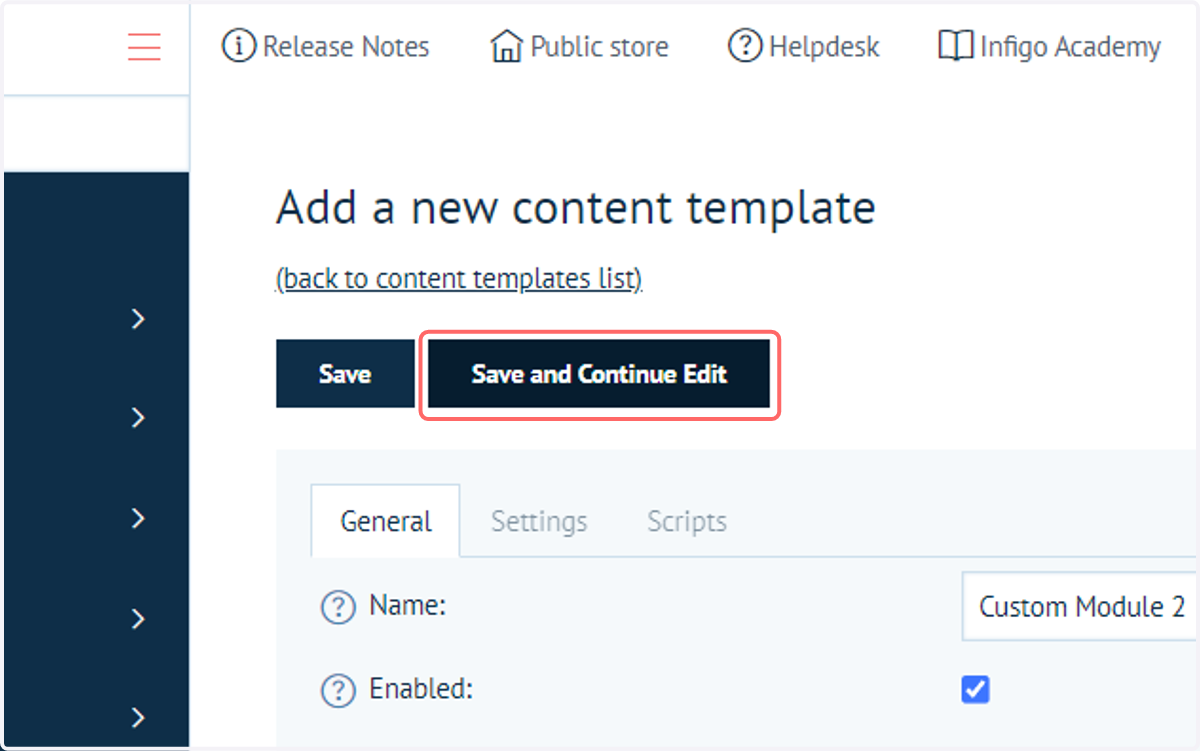This screenshot has height=751, width=1200.
Task: Edit the Name field containing Custom Module 2
Action: (1080, 606)
